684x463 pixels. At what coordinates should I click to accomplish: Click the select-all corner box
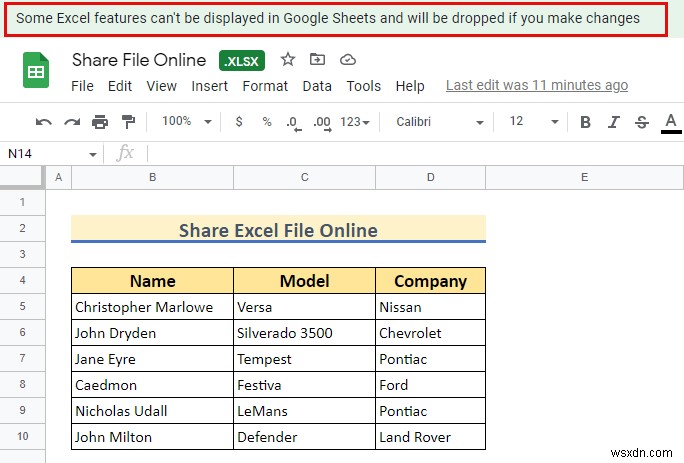(22, 177)
